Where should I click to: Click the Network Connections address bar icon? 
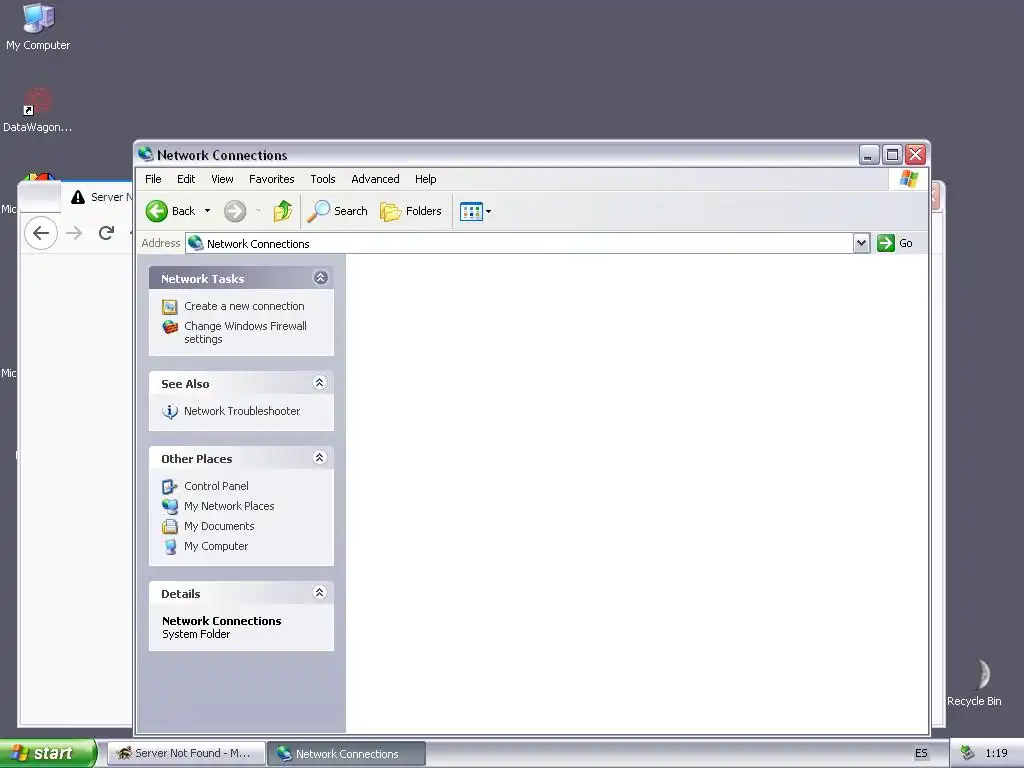pos(195,244)
